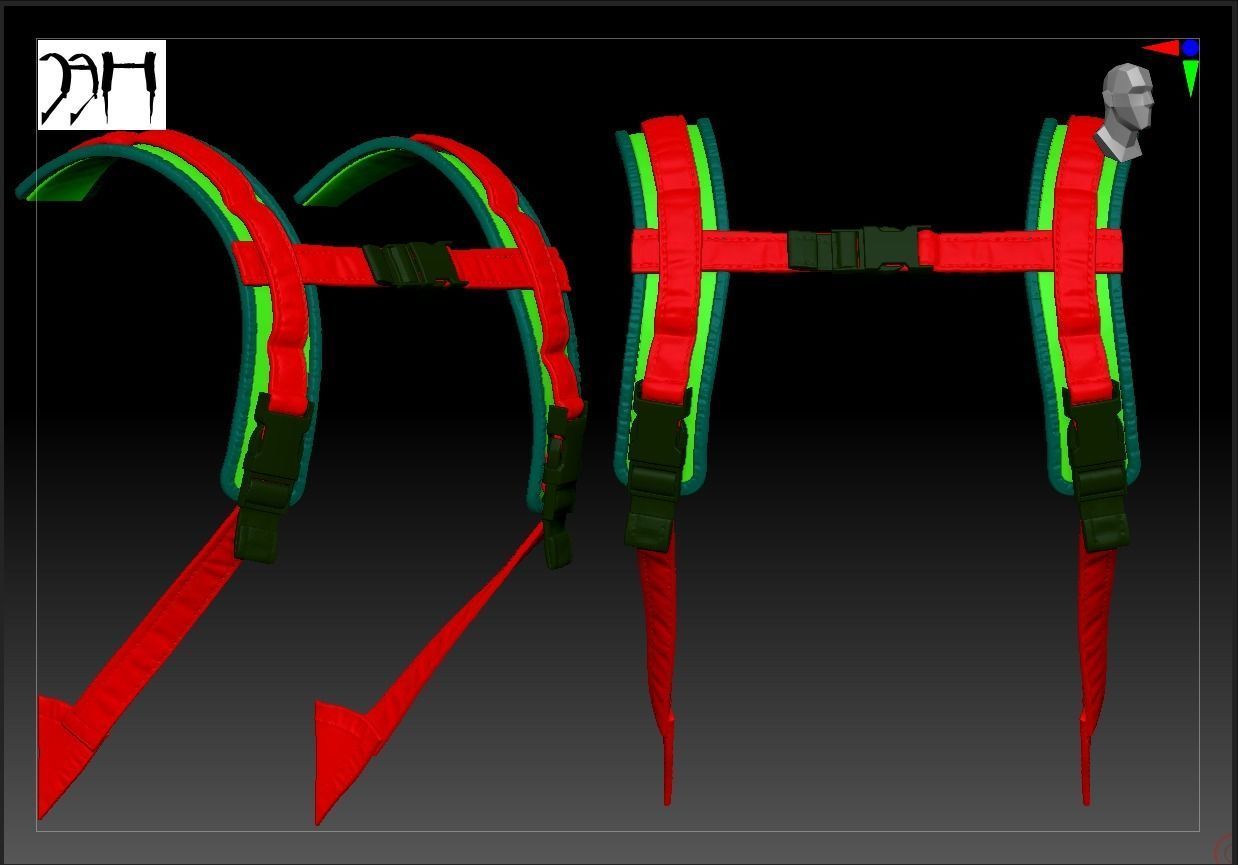The image size is (1238, 865).
Task: Snap view using the blue Z-axis dot
Action: point(1190,47)
